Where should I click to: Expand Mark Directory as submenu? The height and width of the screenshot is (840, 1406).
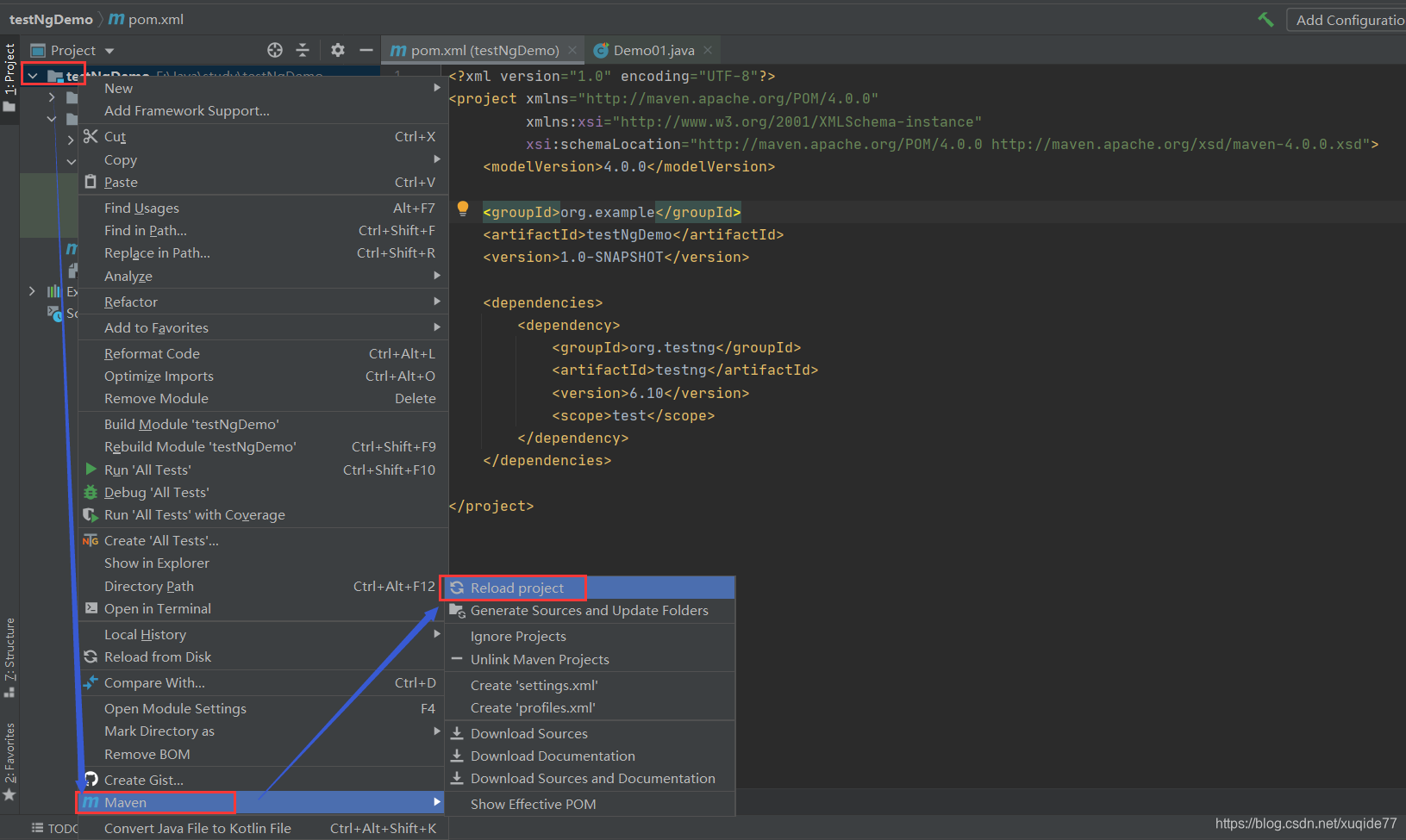263,731
